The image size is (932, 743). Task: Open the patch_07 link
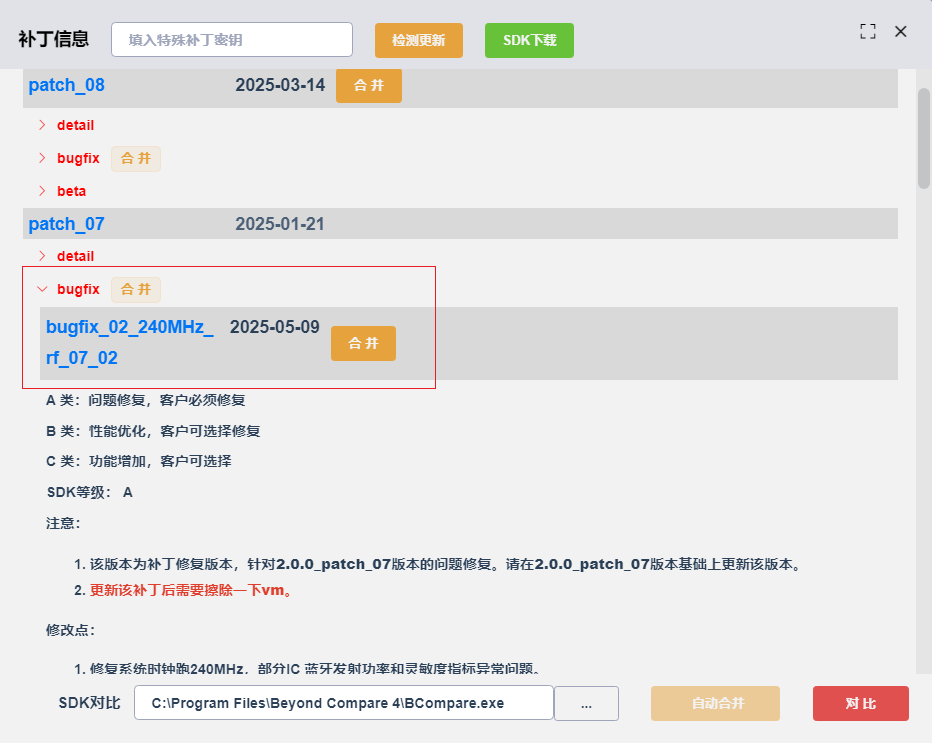[67, 224]
